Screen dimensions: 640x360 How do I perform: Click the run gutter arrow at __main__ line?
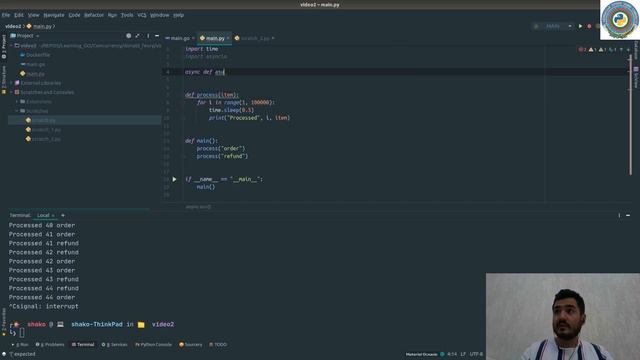[174, 179]
